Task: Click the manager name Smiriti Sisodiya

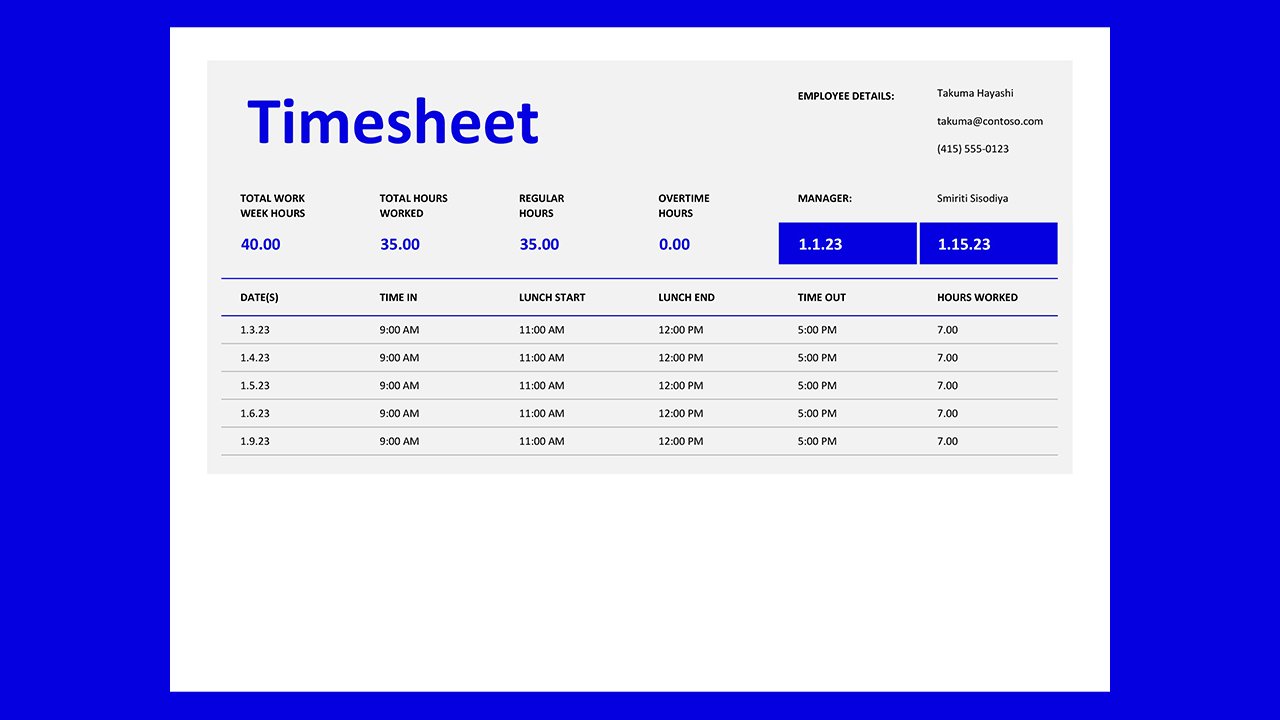Action: 971,198
